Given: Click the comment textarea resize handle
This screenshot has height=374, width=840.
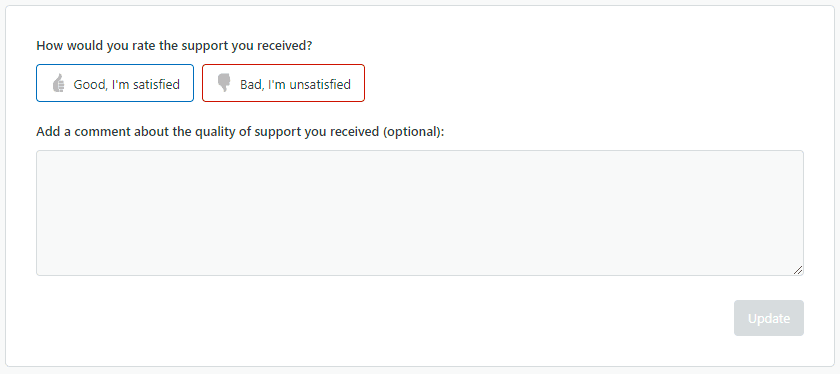Looking at the screenshot, I should [x=798, y=270].
